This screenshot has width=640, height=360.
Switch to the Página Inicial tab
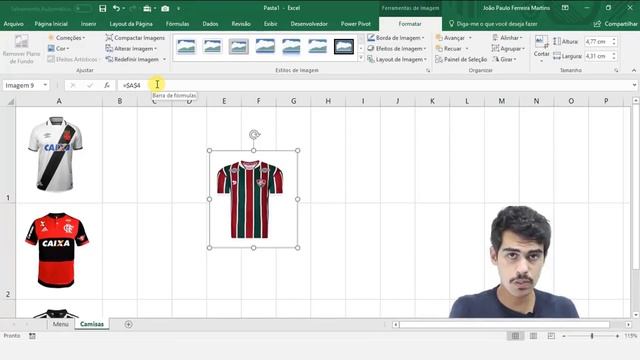coord(51,24)
